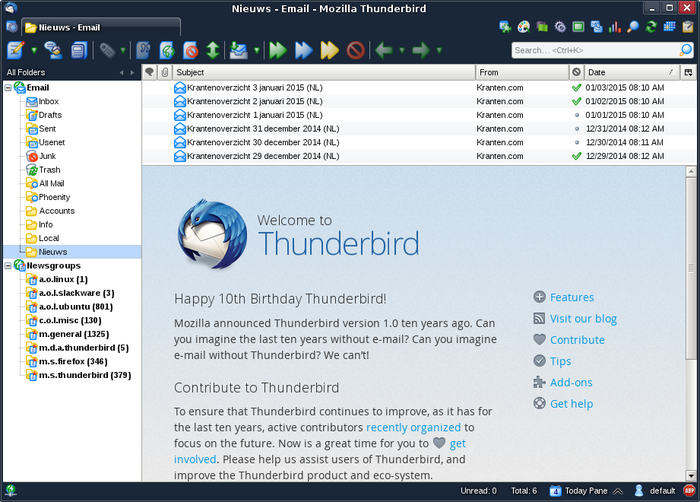Image resolution: width=700 pixels, height=502 pixels.
Task: Click the preview scrollbar down arrow
Action: click(691, 476)
